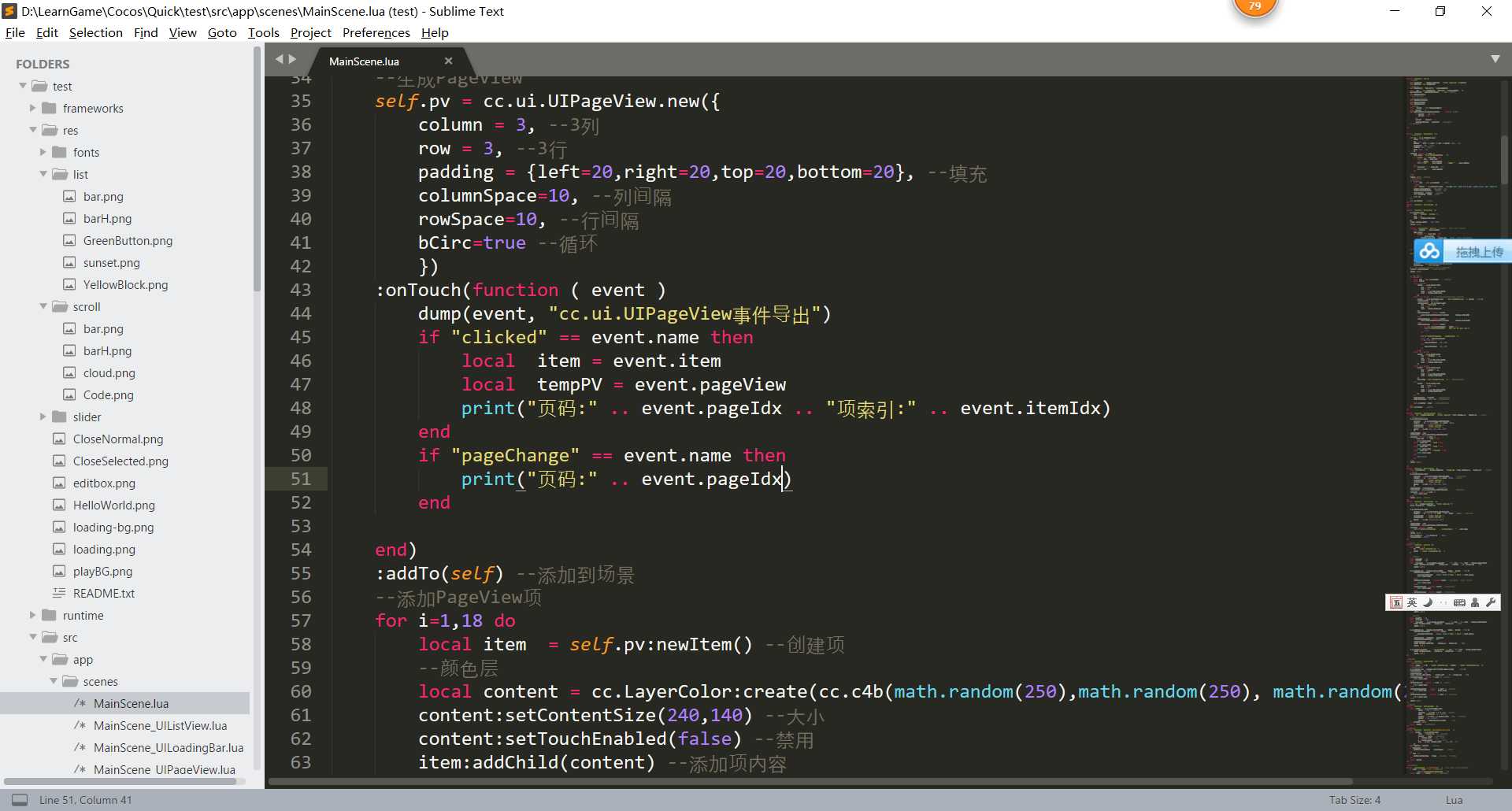Expand the slider folder

pyautogui.click(x=43, y=417)
